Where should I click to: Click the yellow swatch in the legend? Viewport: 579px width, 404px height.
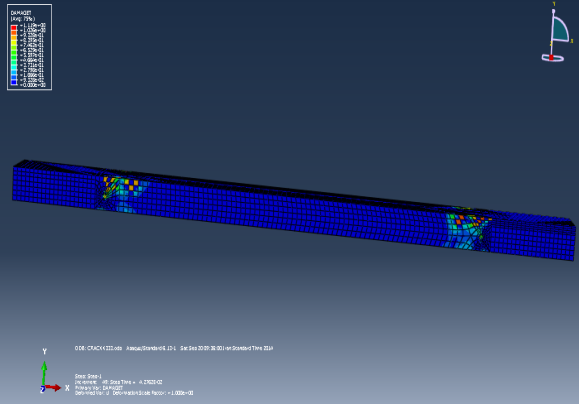pyautogui.click(x=14, y=42)
